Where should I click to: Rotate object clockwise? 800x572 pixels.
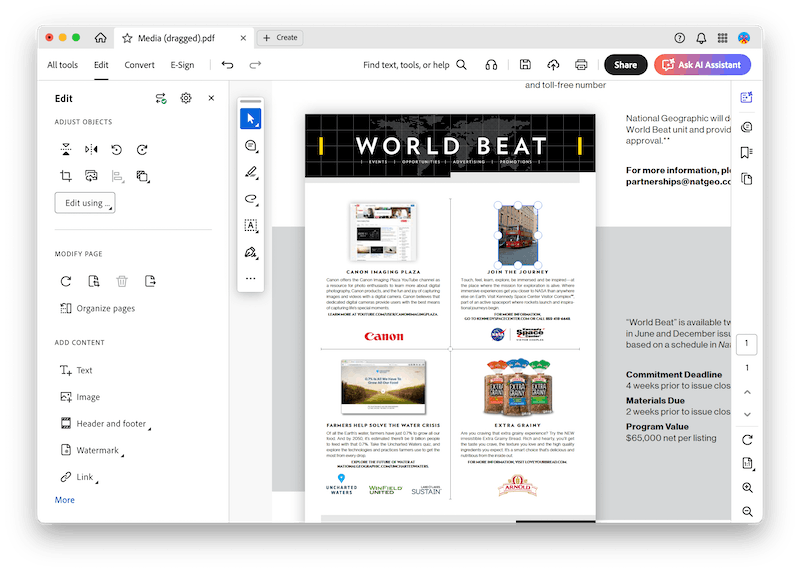pyautogui.click(x=142, y=150)
